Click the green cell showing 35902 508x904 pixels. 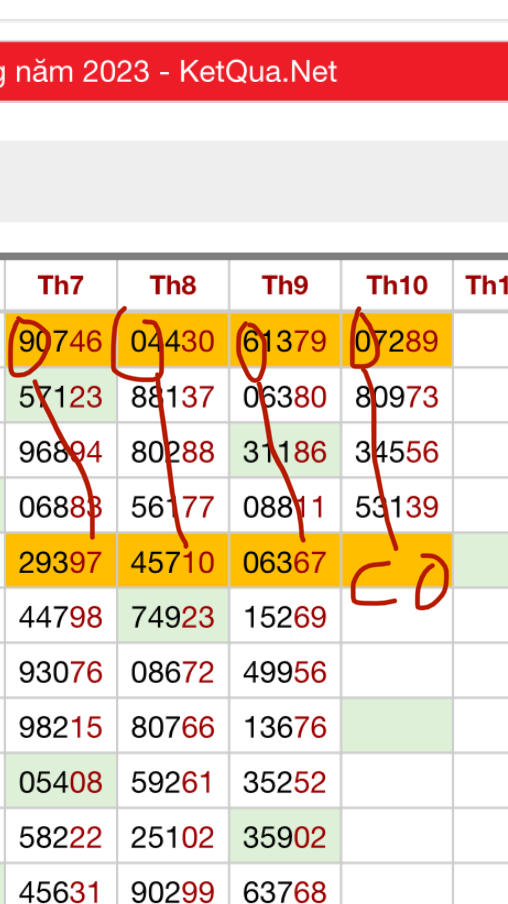coord(285,837)
